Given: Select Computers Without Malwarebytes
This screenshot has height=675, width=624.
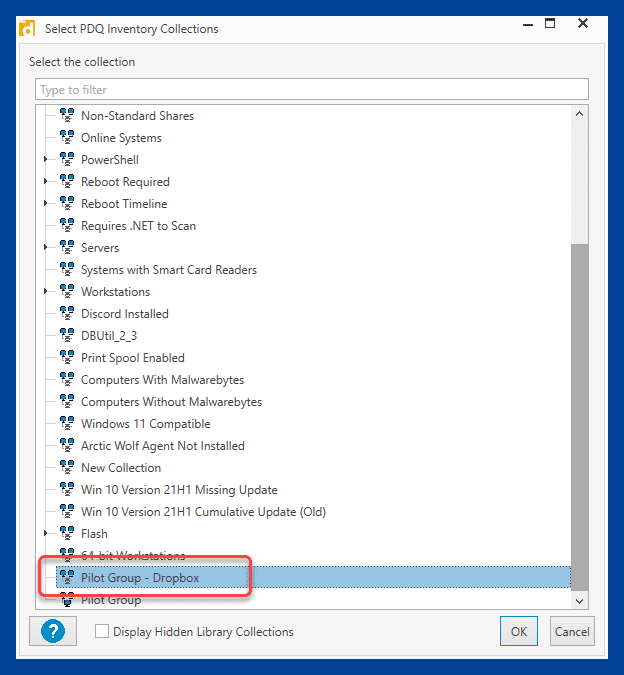Looking at the screenshot, I should coord(172,402).
